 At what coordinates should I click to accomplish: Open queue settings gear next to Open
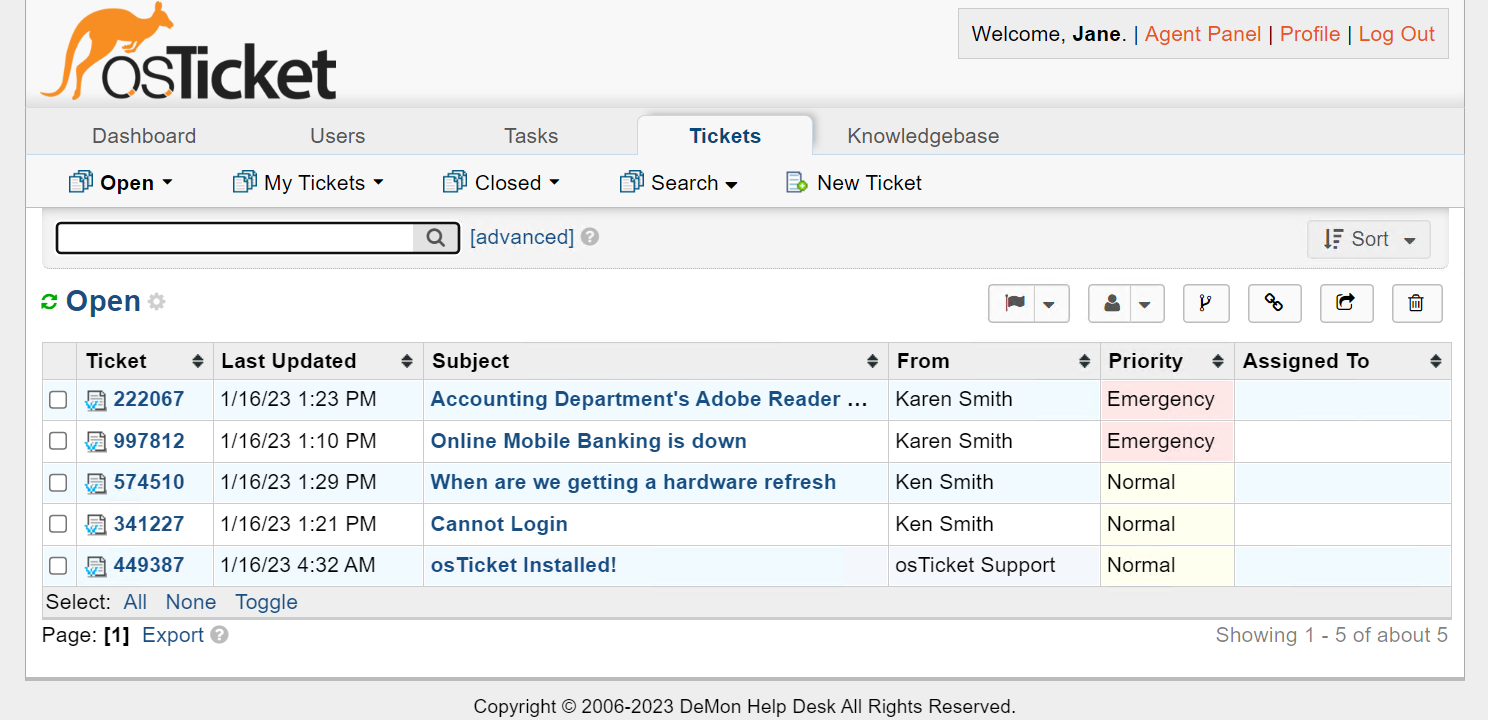(x=156, y=301)
